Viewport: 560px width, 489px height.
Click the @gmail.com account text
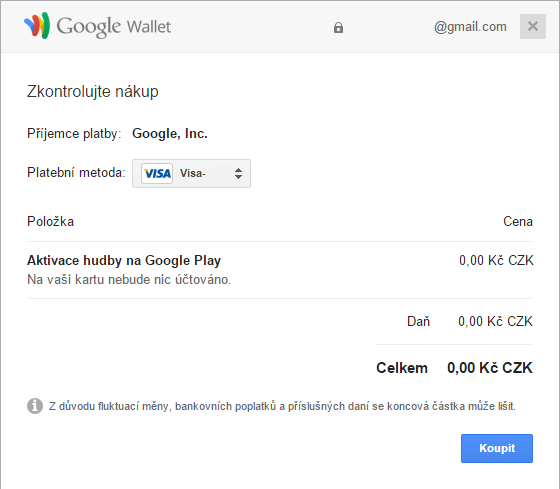[470, 27]
